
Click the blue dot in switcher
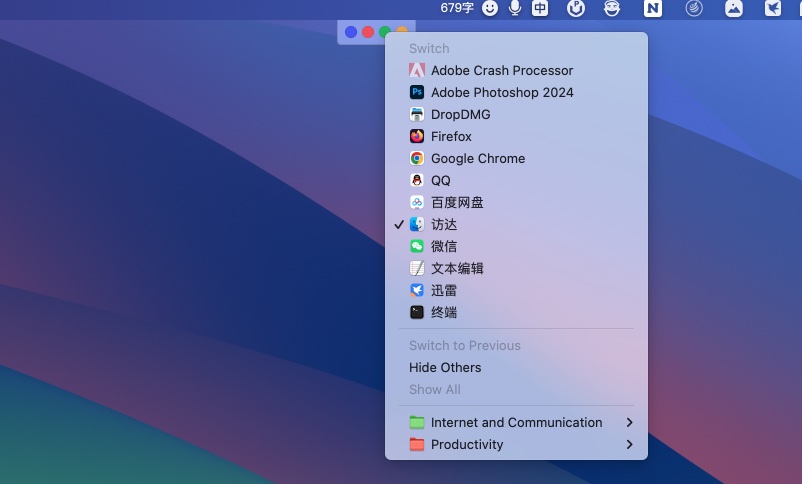pyautogui.click(x=351, y=32)
